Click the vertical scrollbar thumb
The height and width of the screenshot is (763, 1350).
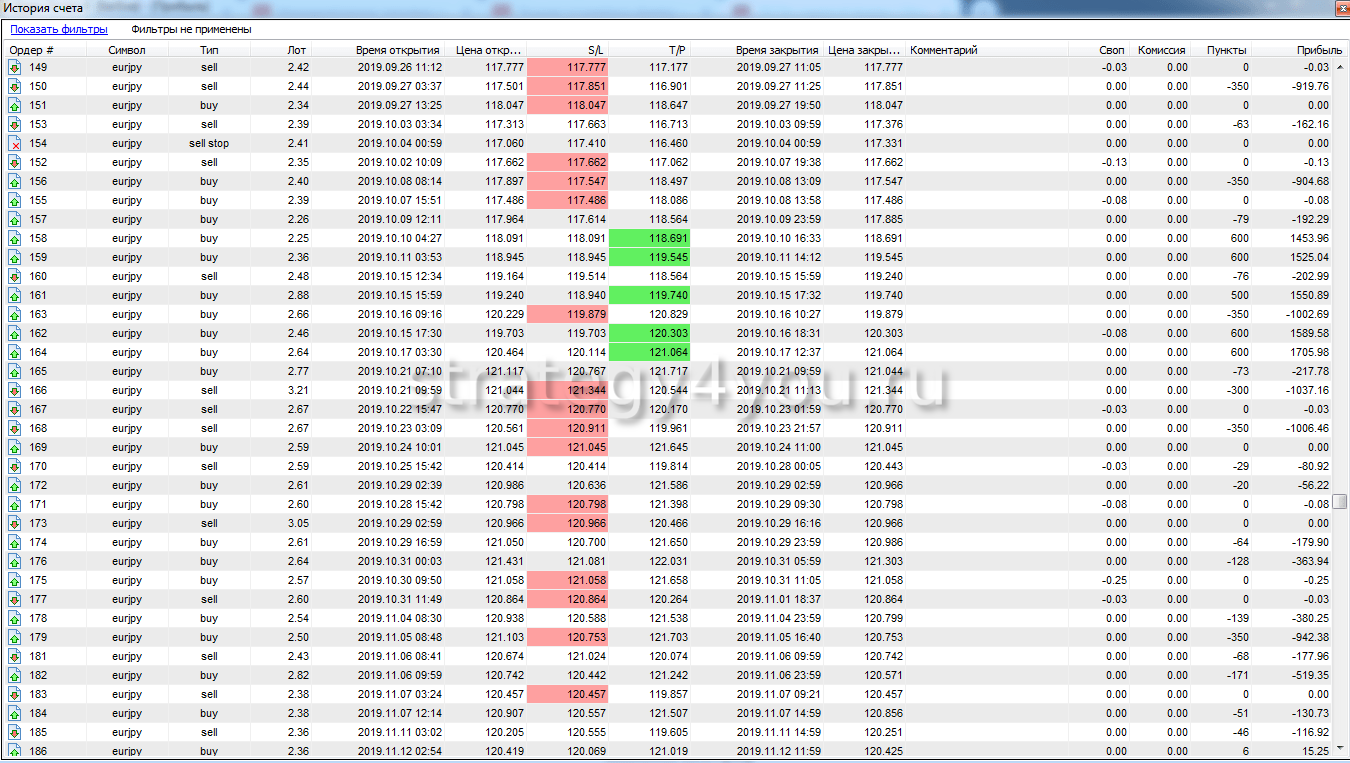1341,499
